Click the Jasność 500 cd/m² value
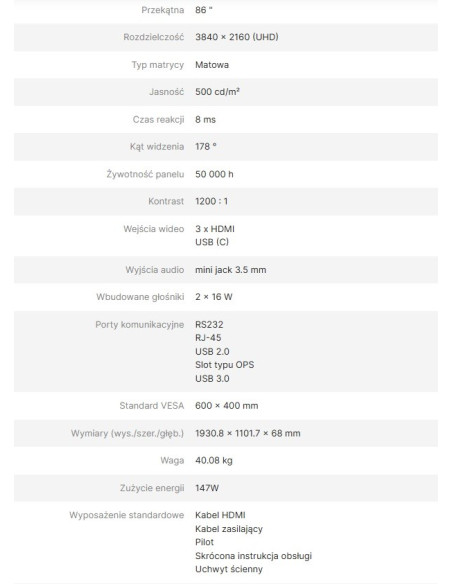Viewport: 452px width, 584px height. 217,92
